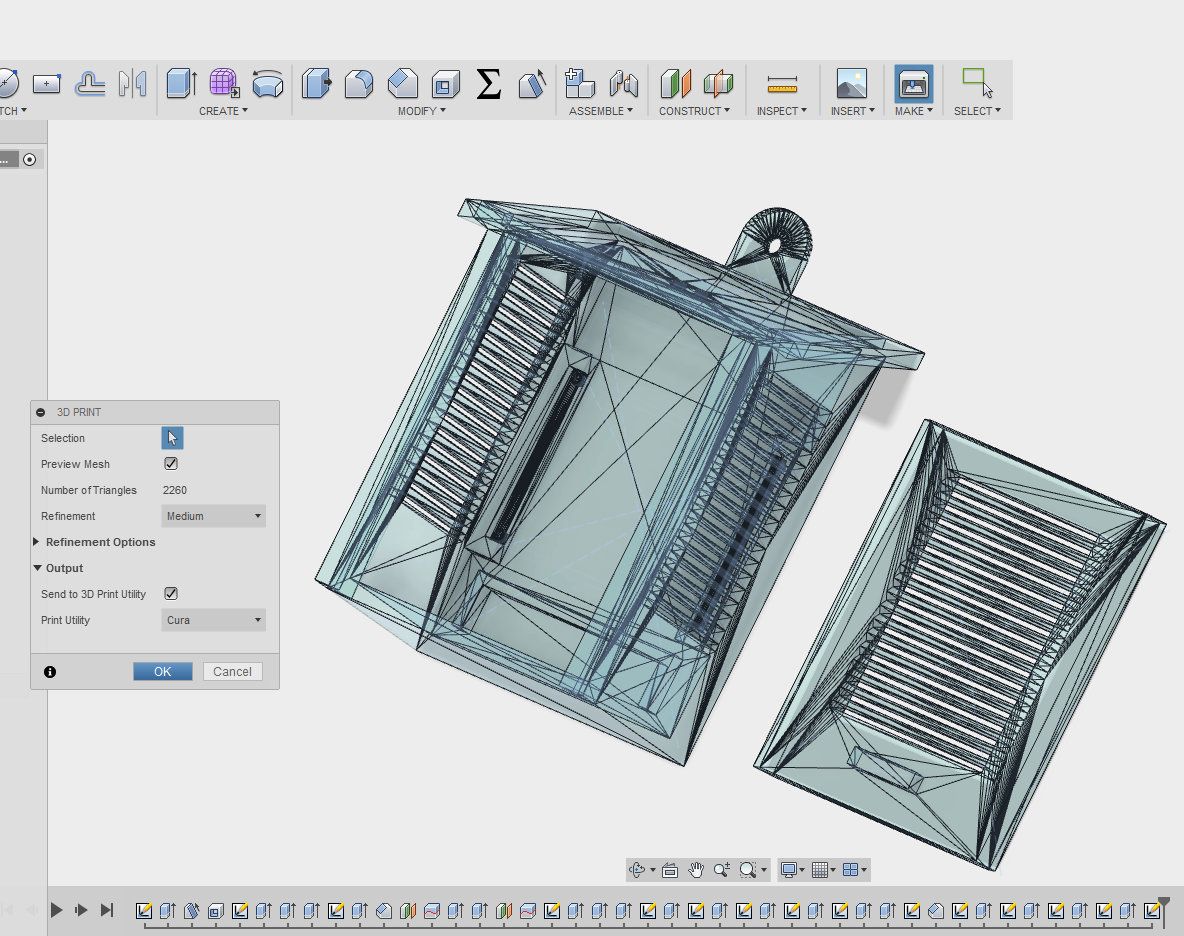Click the Shell tool icon

click(445, 84)
